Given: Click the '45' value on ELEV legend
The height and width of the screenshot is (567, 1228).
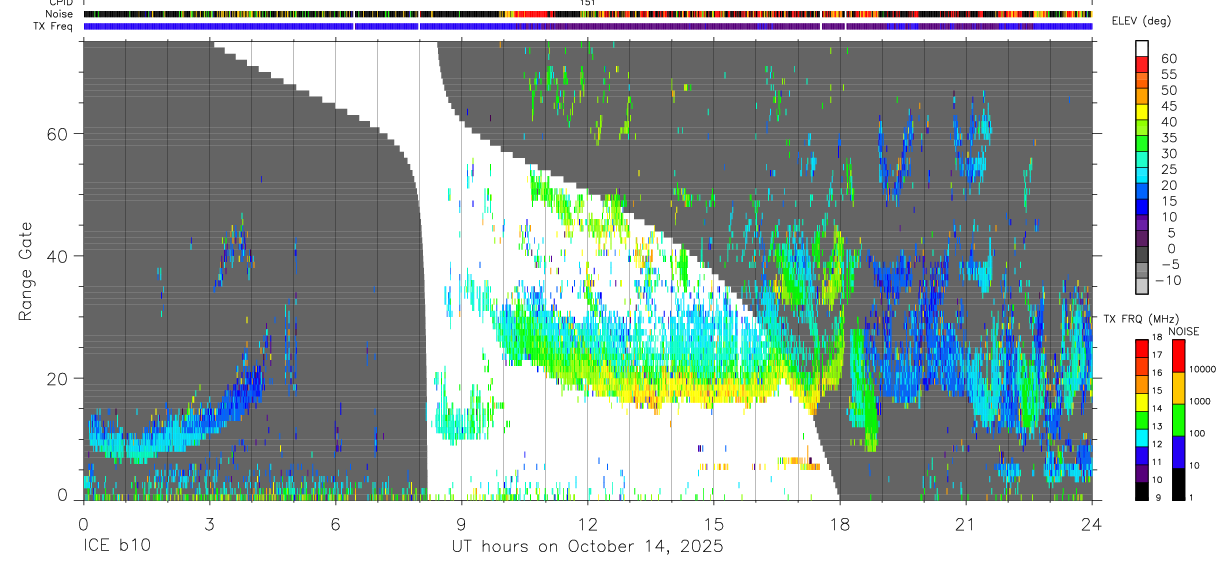Looking at the screenshot, I should tap(1169, 106).
